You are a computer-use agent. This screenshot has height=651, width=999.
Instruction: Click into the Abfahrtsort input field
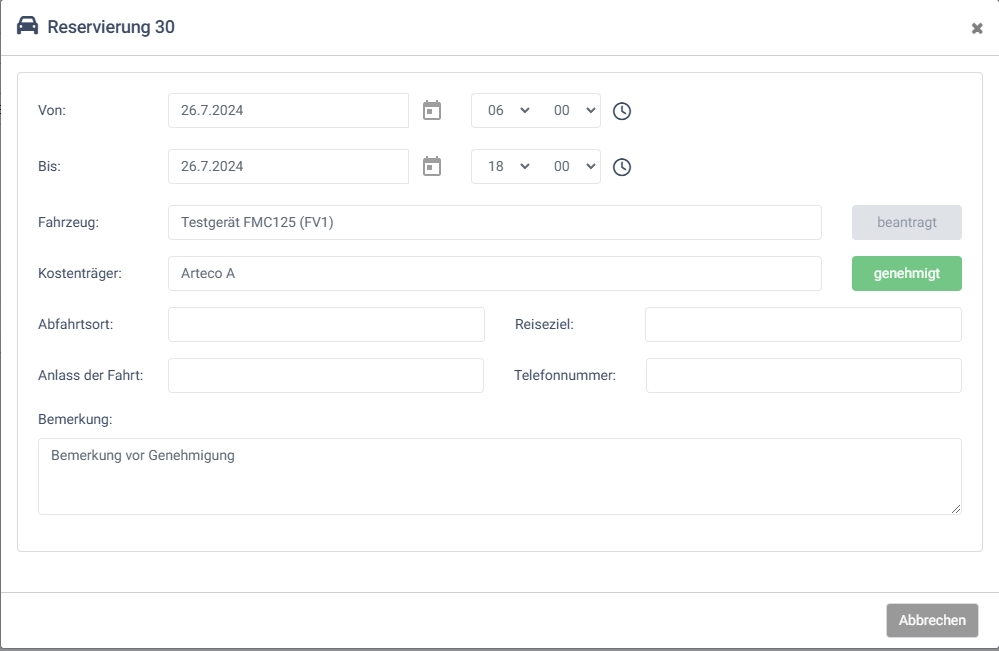click(326, 325)
